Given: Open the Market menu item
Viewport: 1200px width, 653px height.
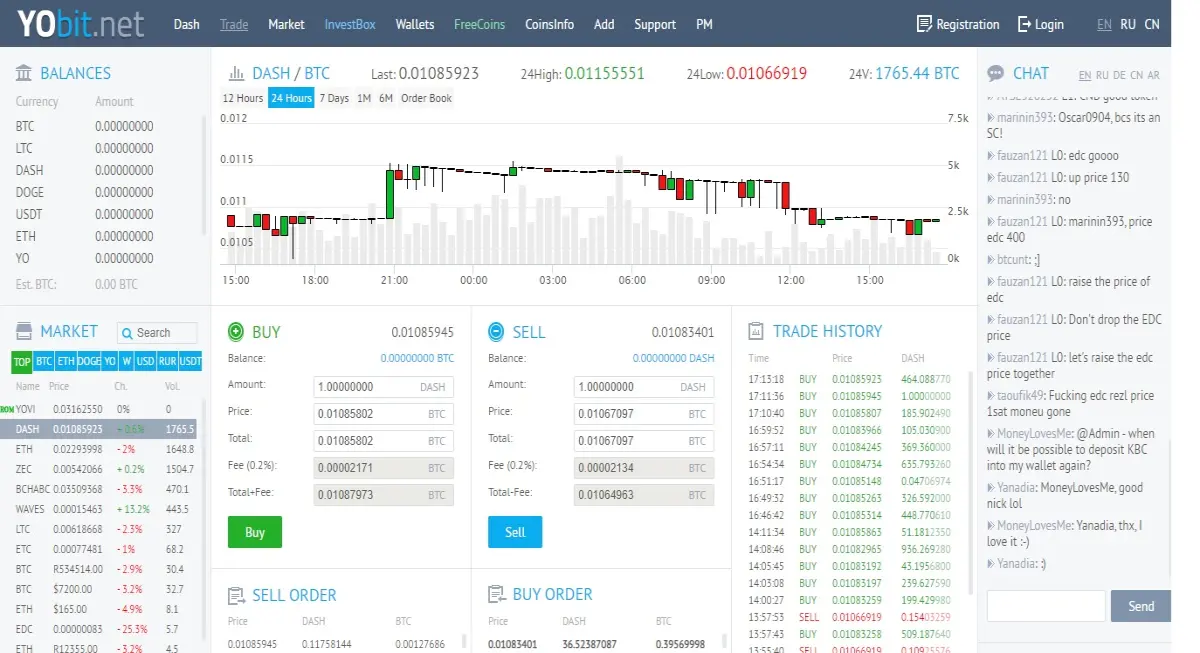Looking at the screenshot, I should pos(286,24).
